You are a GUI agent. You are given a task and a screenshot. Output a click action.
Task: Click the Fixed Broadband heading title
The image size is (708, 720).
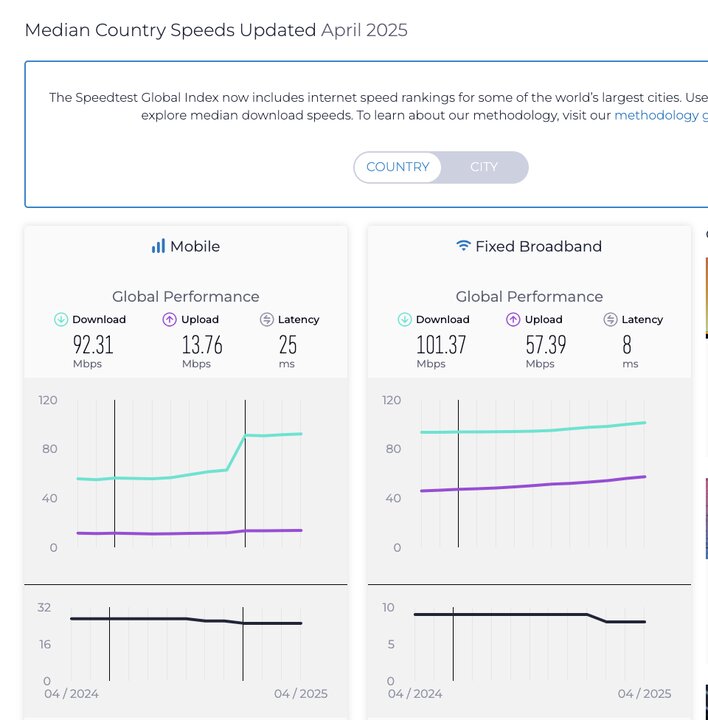point(538,246)
